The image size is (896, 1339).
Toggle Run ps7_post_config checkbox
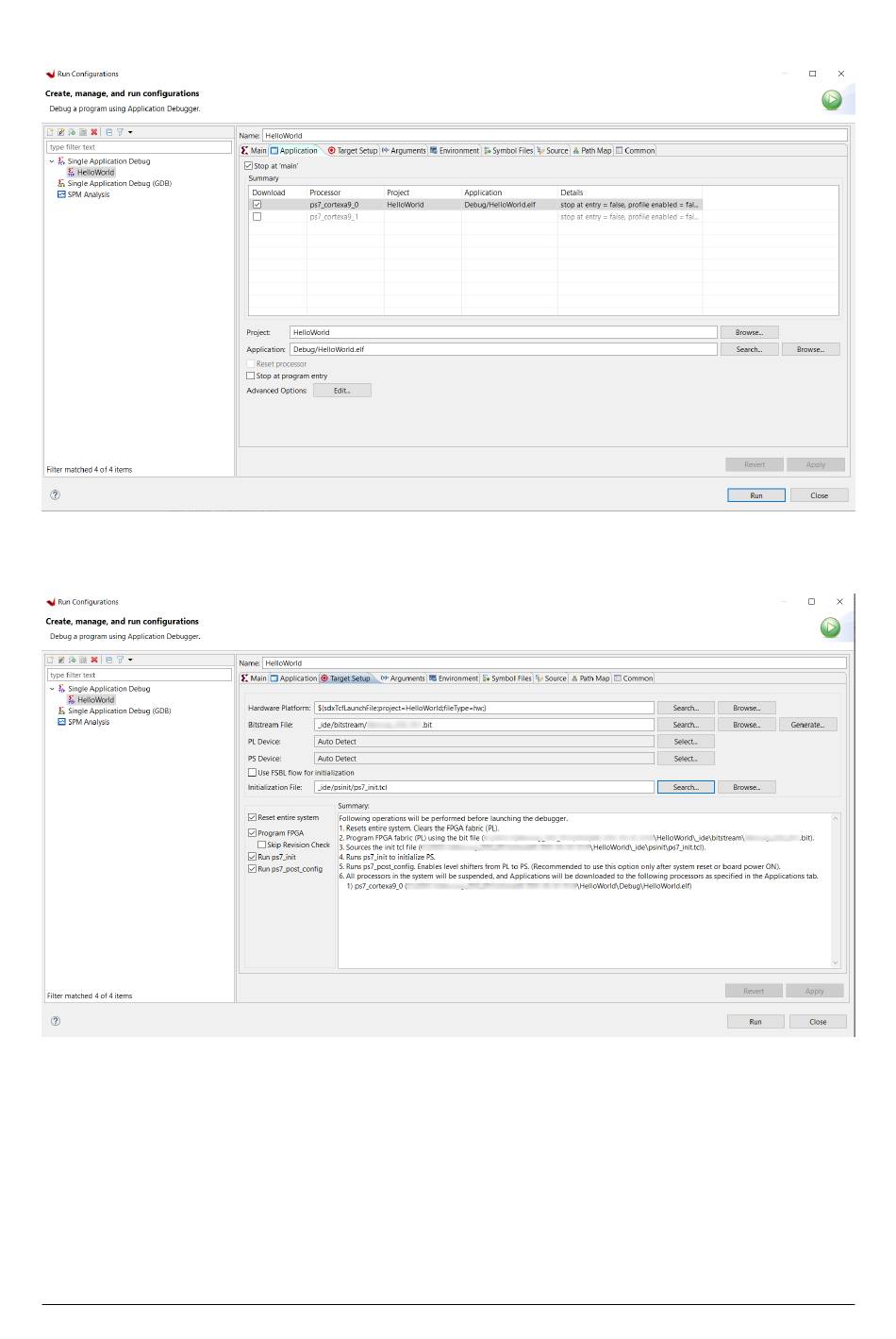(252, 869)
